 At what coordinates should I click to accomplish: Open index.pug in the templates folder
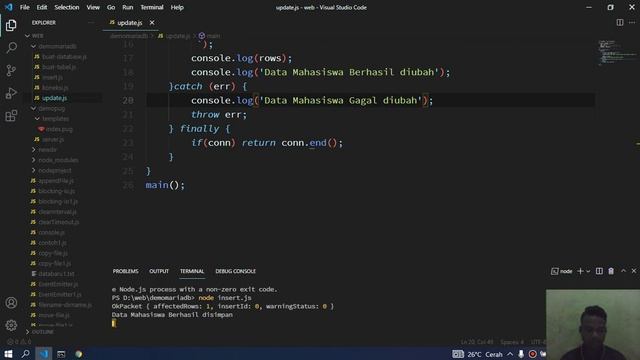pos(59,129)
